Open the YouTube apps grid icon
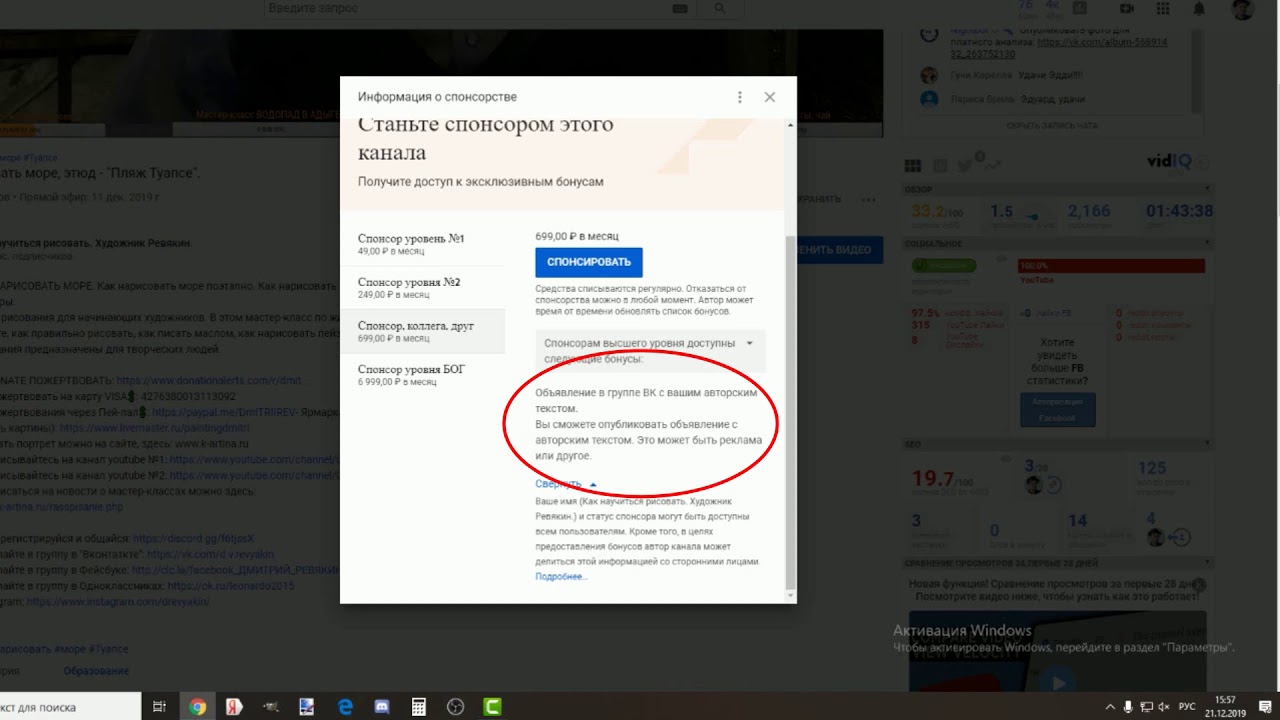Viewport: 1280px width, 720px height. tap(1163, 9)
